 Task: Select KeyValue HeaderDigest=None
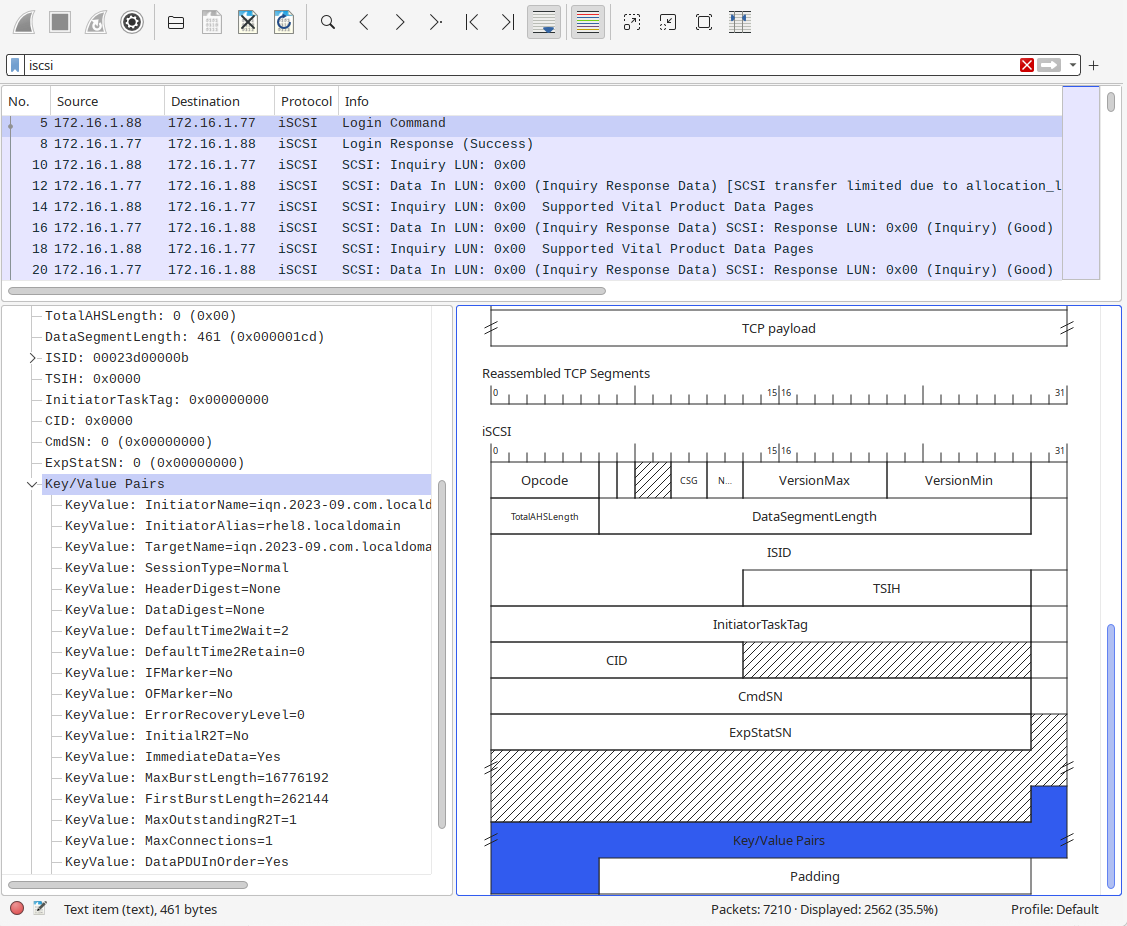click(x=172, y=589)
